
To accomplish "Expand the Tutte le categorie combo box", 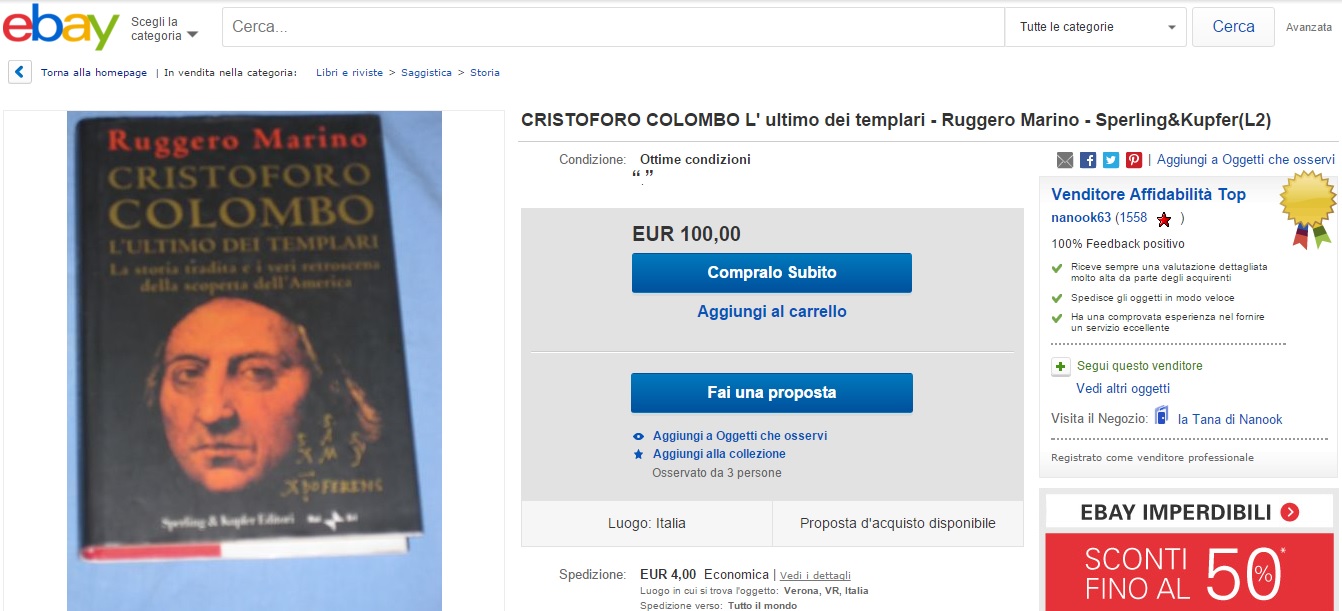I will pyautogui.click(x=1095, y=27).
